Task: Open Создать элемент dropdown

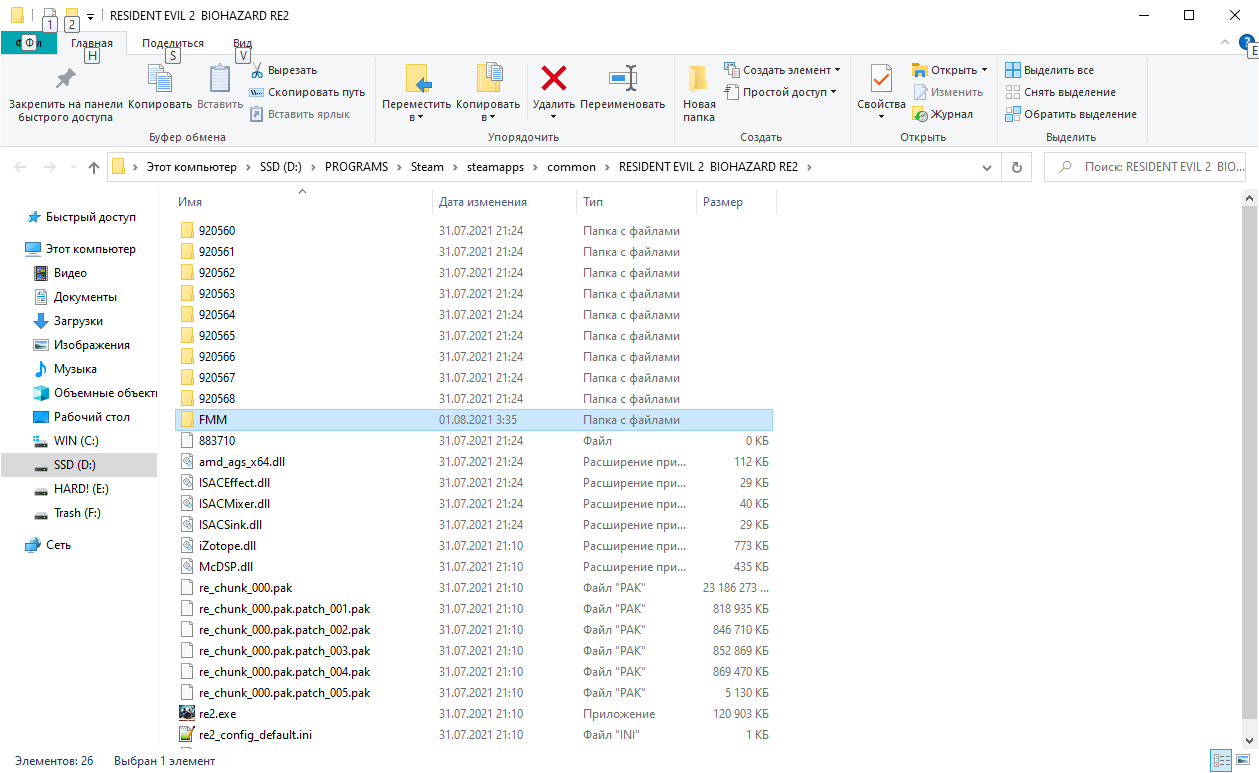Action: [782, 70]
